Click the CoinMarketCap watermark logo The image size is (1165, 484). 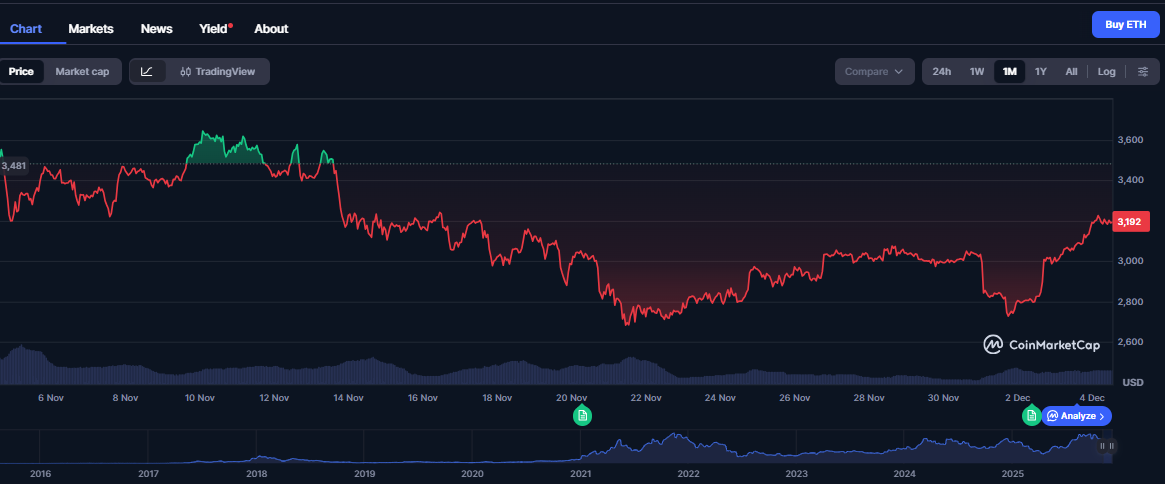pos(1041,345)
